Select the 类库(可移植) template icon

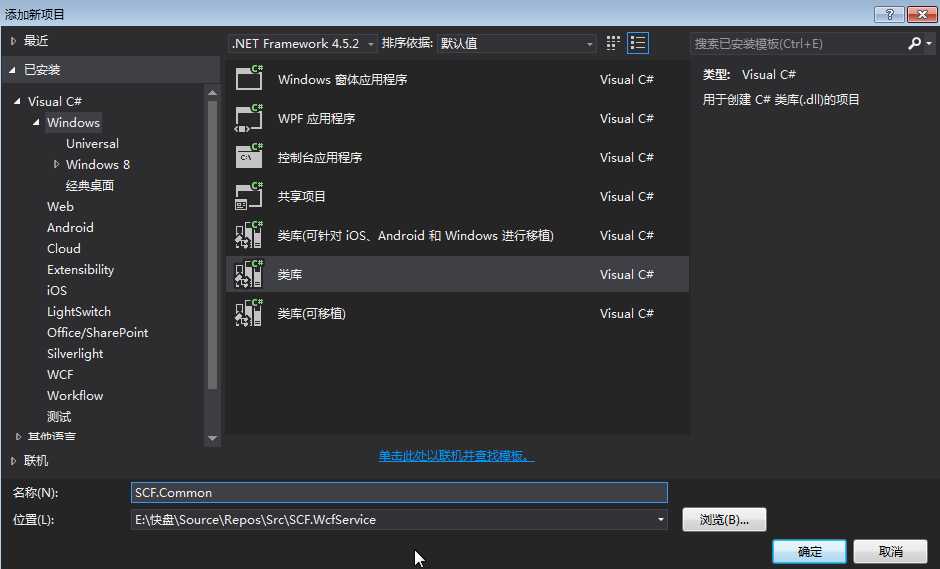point(249,312)
